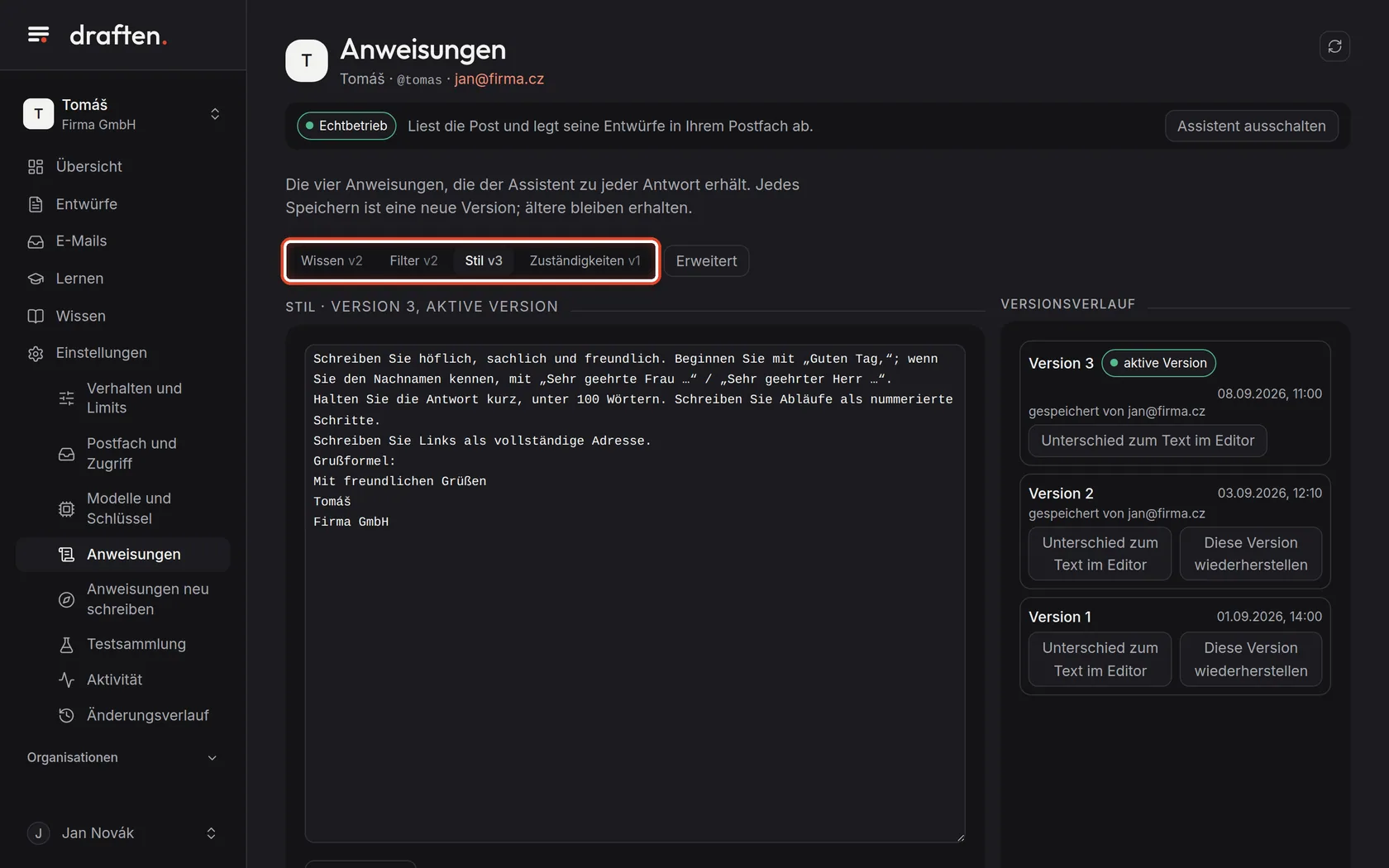Click the '01.09.2026, 14:00' timestamp

click(1269, 617)
